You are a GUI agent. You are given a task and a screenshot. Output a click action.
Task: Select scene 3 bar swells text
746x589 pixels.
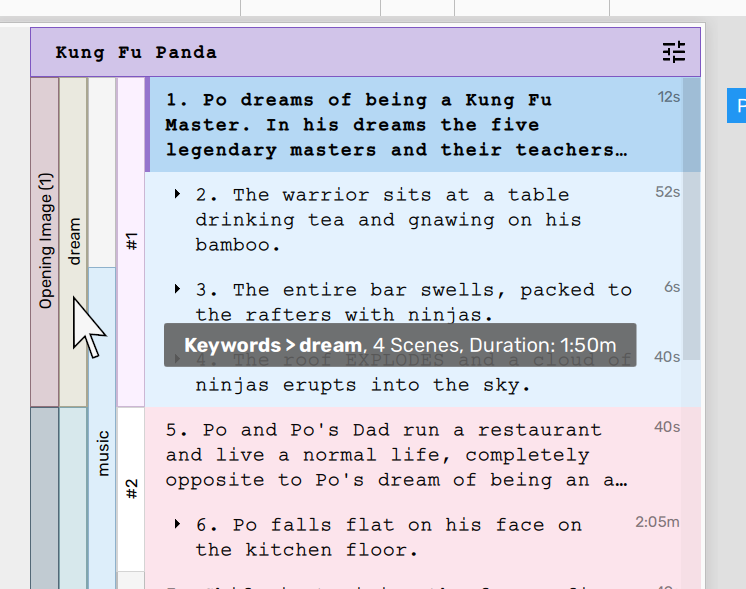click(x=414, y=302)
